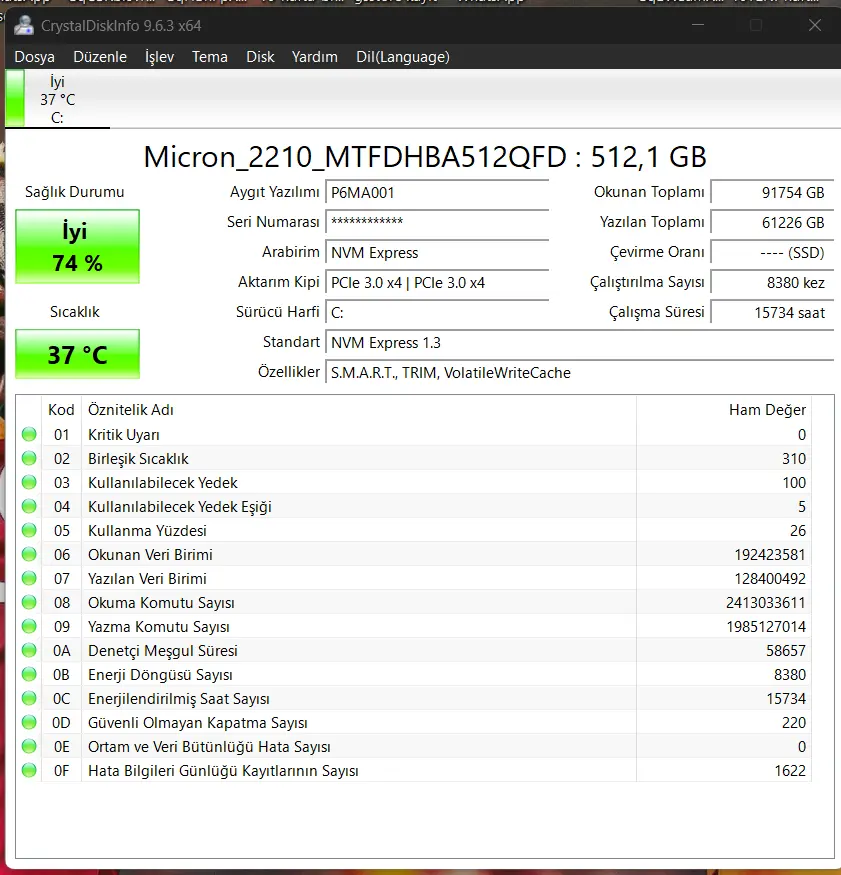Click the Okunan Toplamı value 91754 GB

click(772, 193)
